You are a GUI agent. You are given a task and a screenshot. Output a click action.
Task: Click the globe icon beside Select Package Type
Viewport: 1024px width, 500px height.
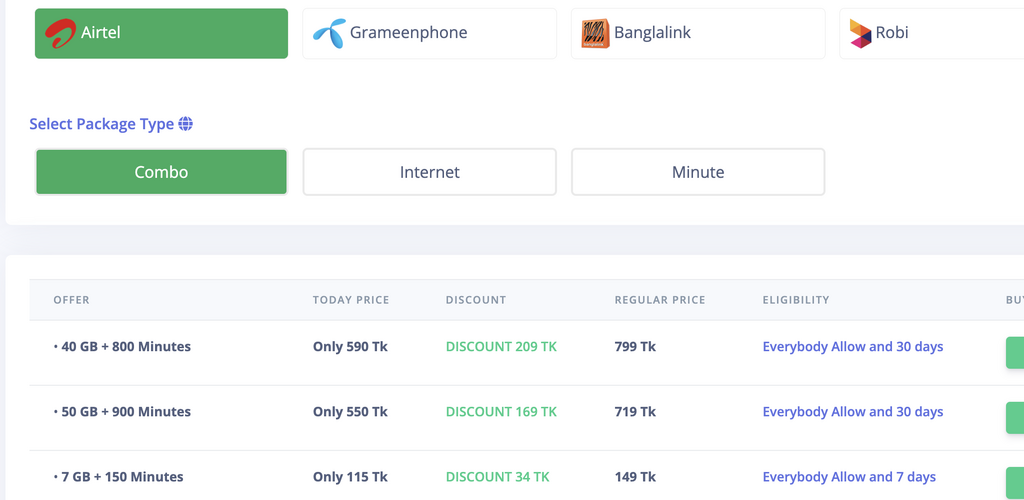coord(185,123)
